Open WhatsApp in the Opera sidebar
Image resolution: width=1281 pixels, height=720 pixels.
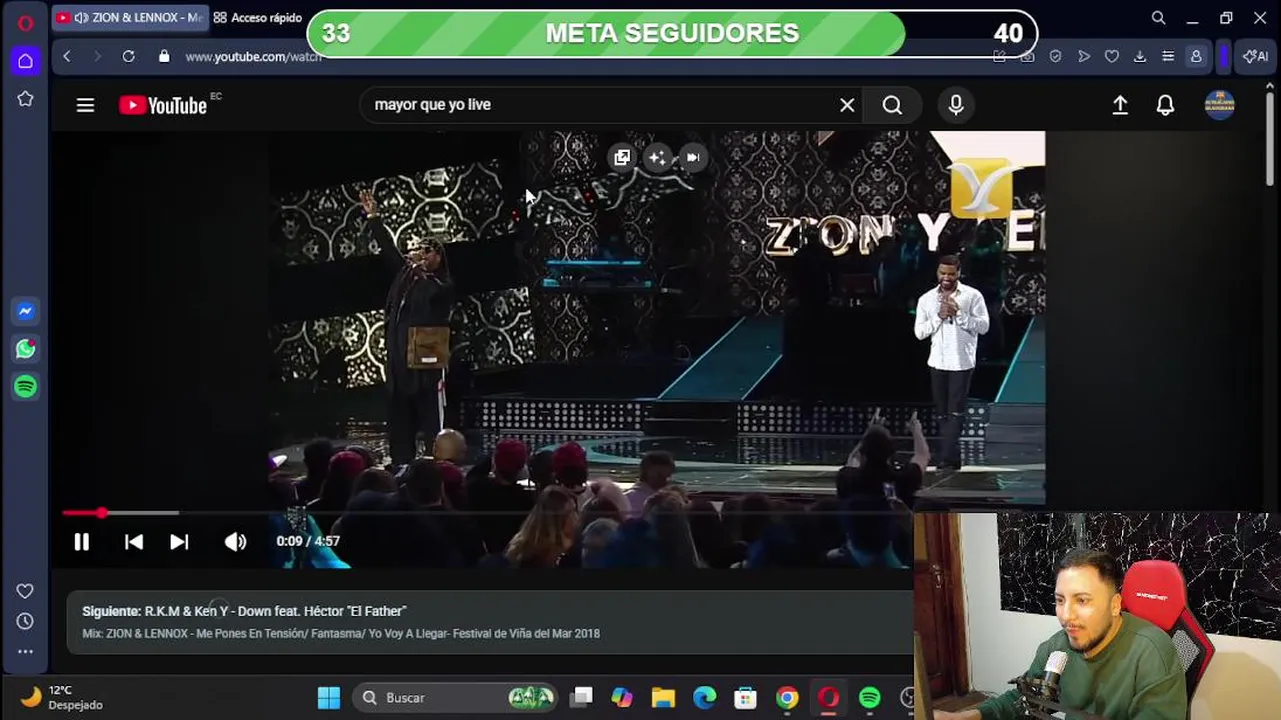(x=26, y=348)
